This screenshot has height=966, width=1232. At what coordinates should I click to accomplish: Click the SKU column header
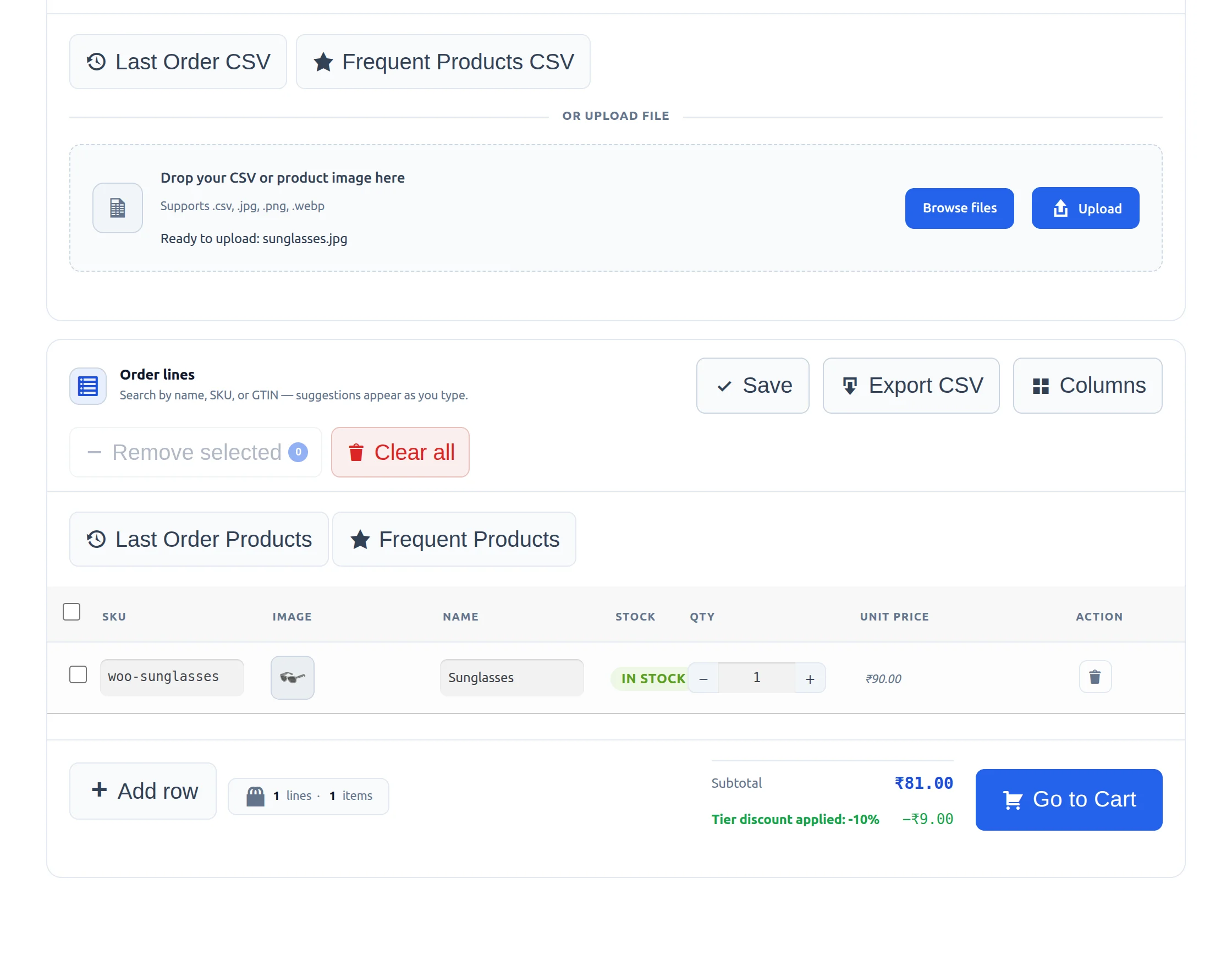tap(114, 617)
